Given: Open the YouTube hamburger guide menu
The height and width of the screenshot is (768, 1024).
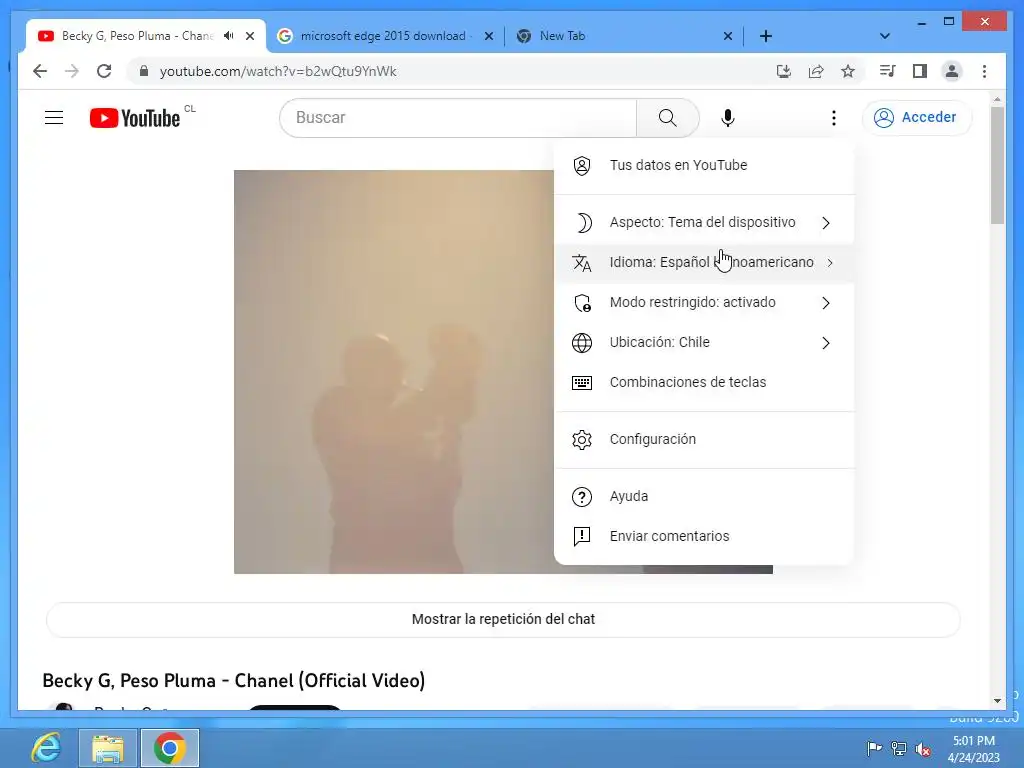Looking at the screenshot, I should [54, 118].
